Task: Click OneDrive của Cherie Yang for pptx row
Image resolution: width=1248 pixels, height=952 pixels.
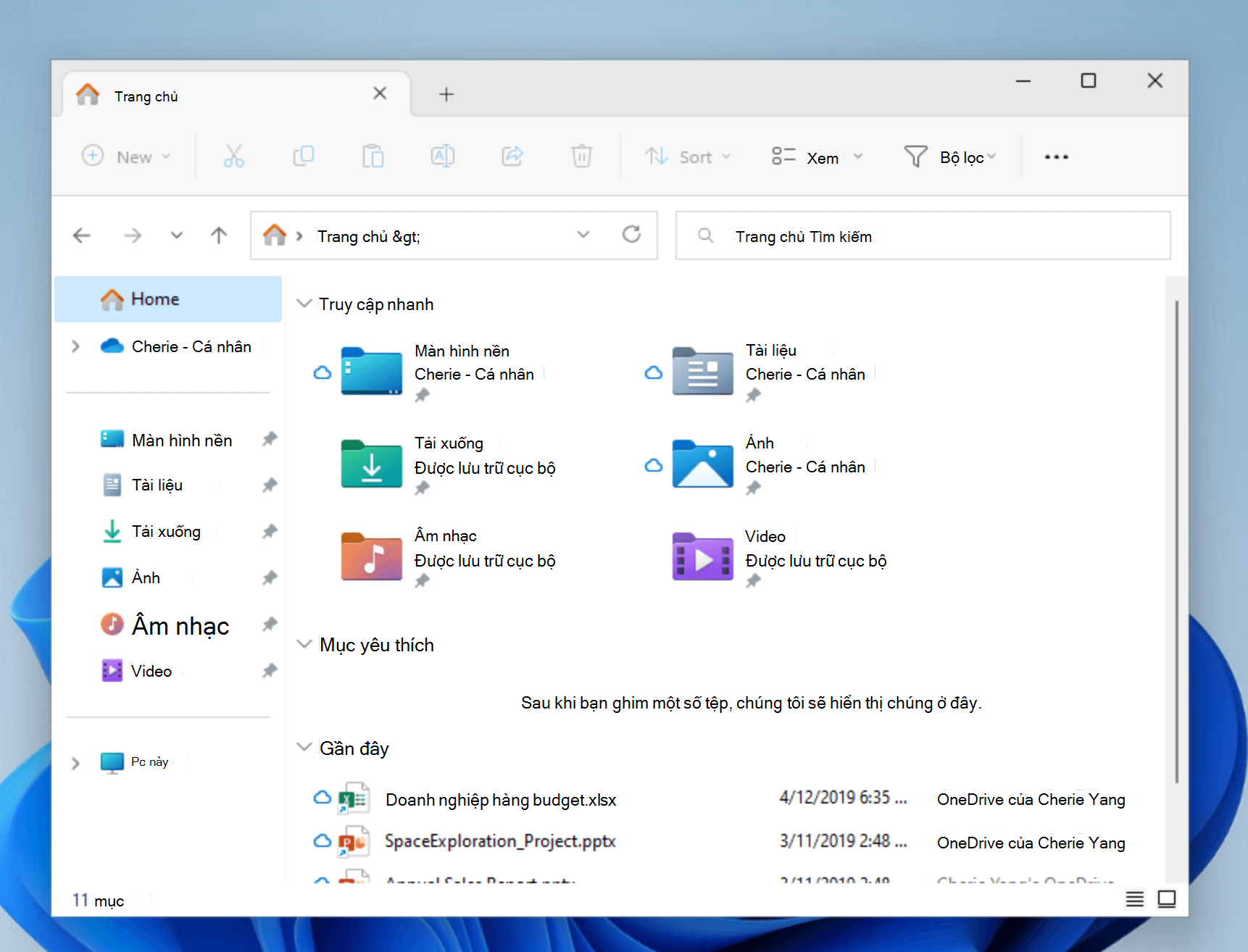Action: [x=1031, y=843]
